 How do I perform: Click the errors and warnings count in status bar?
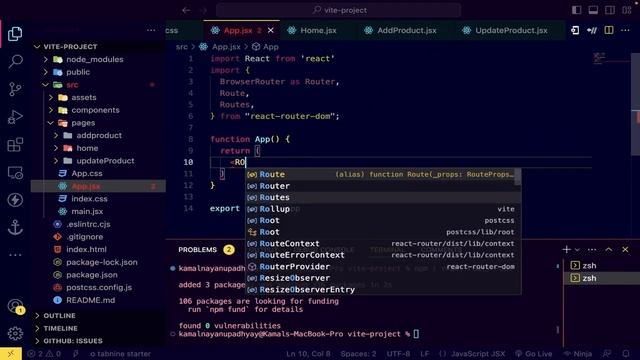pos(44,354)
